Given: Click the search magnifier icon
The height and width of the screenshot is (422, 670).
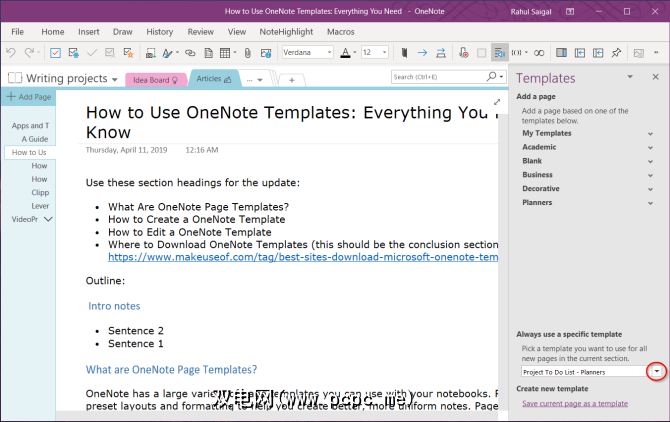Looking at the screenshot, I should pos(489,77).
